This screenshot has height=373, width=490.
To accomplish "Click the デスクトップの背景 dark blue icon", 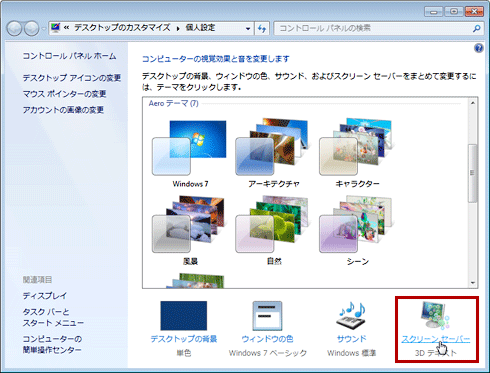I will (184, 316).
